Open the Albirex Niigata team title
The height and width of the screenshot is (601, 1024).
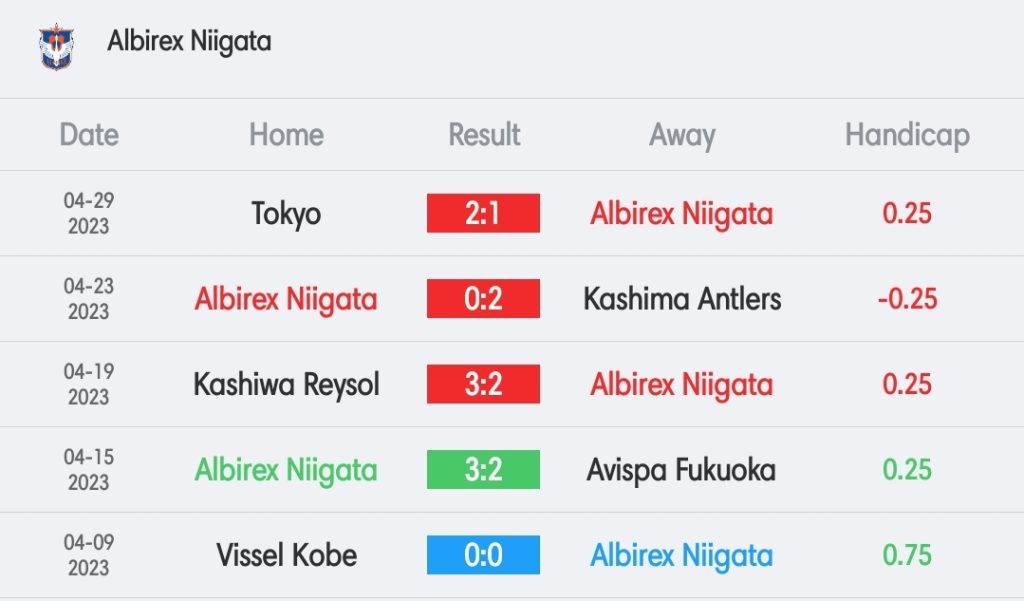[189, 41]
